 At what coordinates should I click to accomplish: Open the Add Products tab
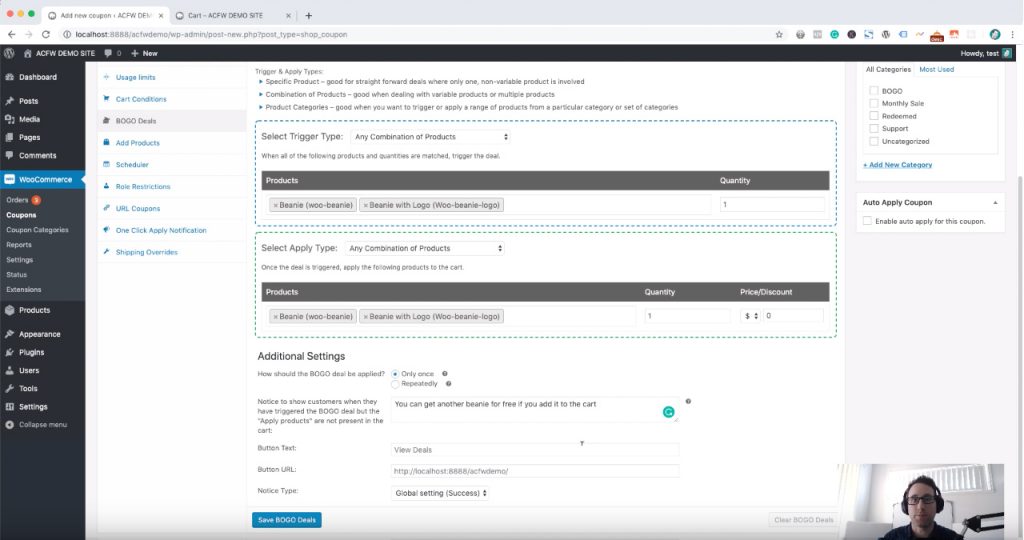point(137,143)
